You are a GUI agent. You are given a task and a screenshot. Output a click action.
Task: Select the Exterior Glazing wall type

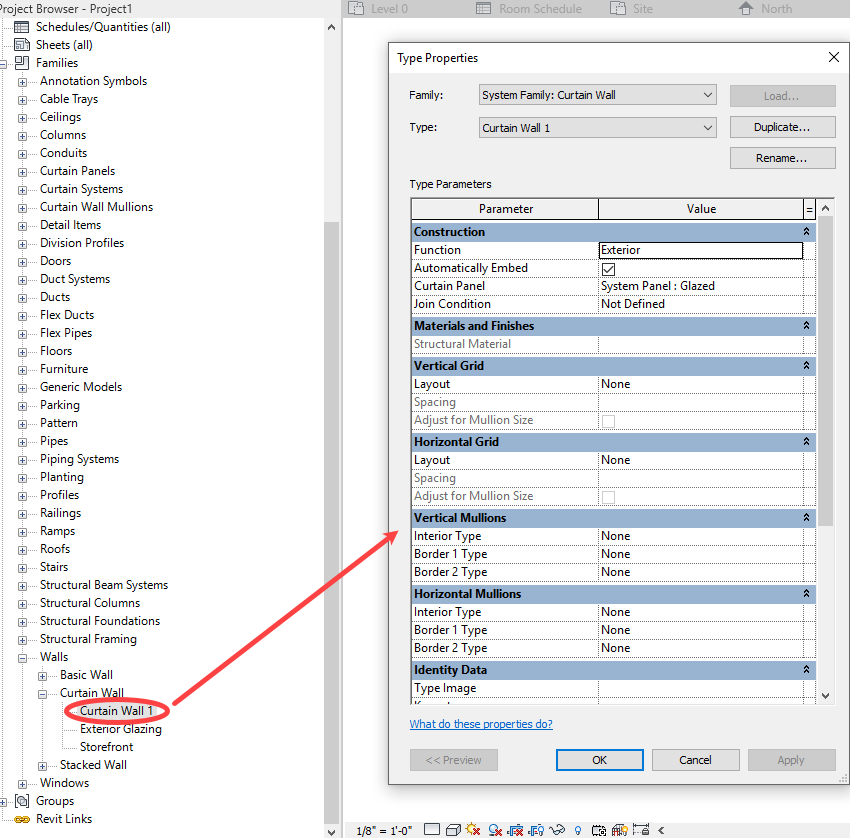tap(120, 729)
